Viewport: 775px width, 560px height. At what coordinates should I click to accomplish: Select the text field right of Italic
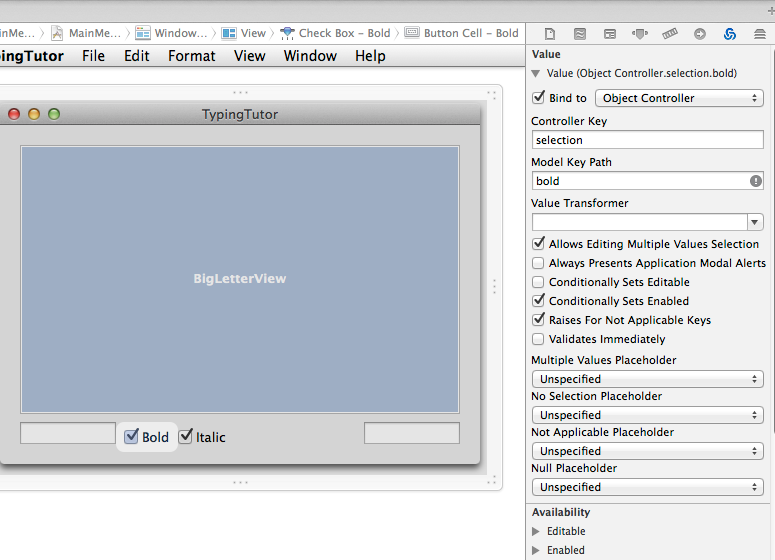tap(412, 433)
